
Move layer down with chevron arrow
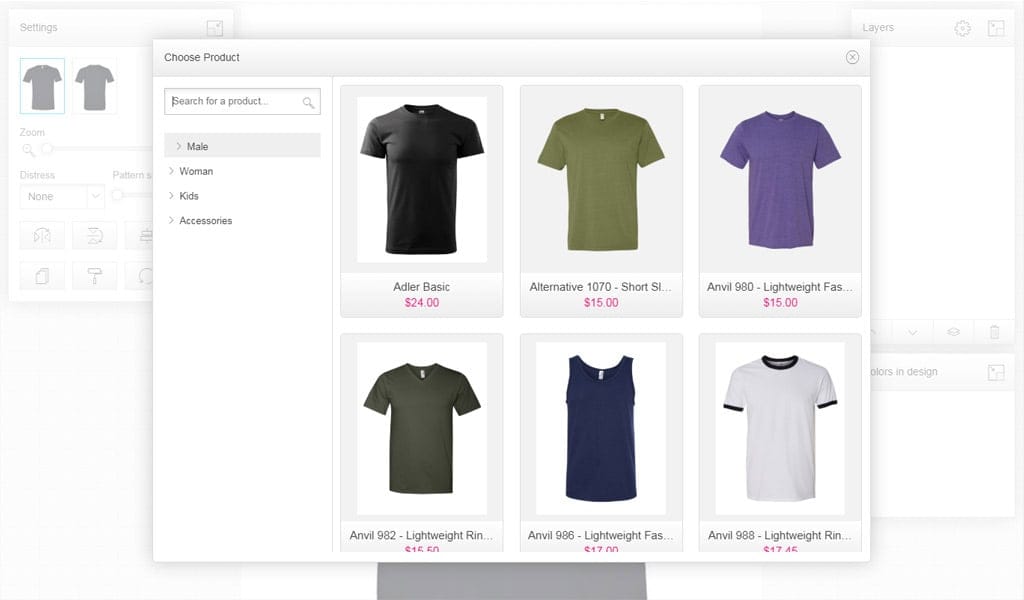[x=912, y=332]
